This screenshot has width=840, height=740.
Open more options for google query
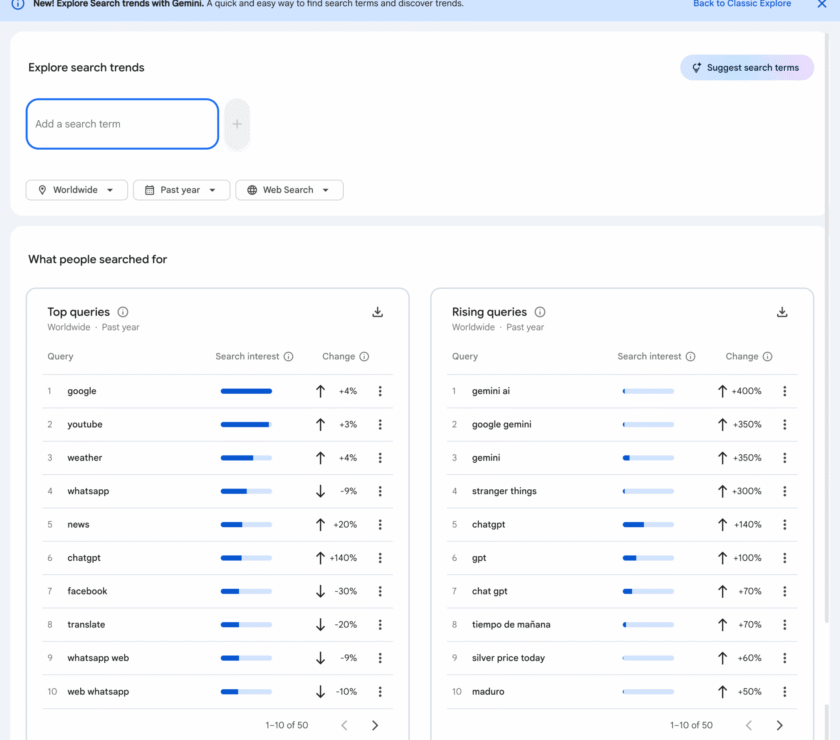coord(380,391)
